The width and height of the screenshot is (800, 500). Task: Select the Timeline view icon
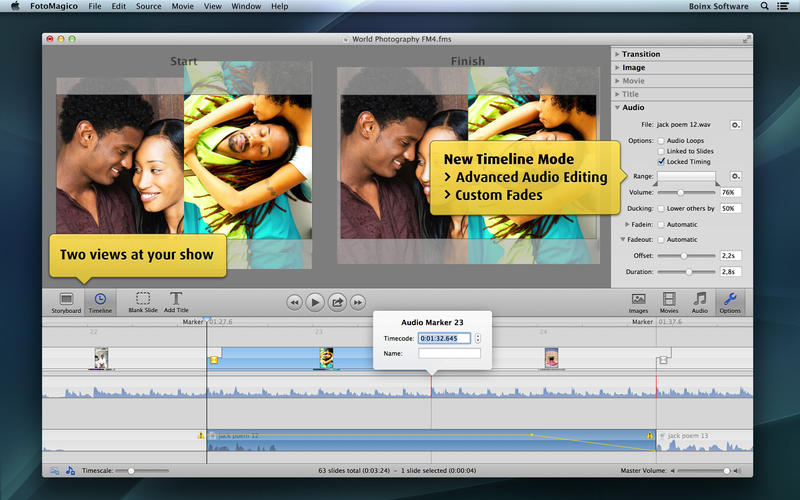point(100,299)
